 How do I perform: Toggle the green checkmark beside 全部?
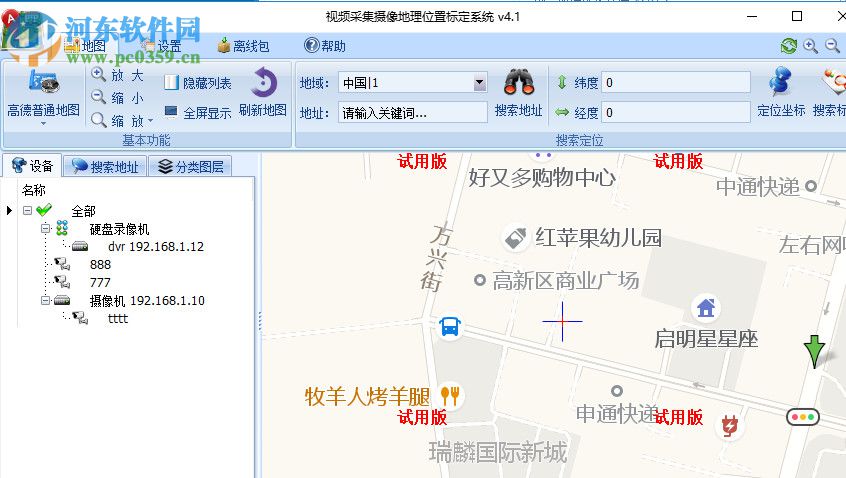pos(44,210)
